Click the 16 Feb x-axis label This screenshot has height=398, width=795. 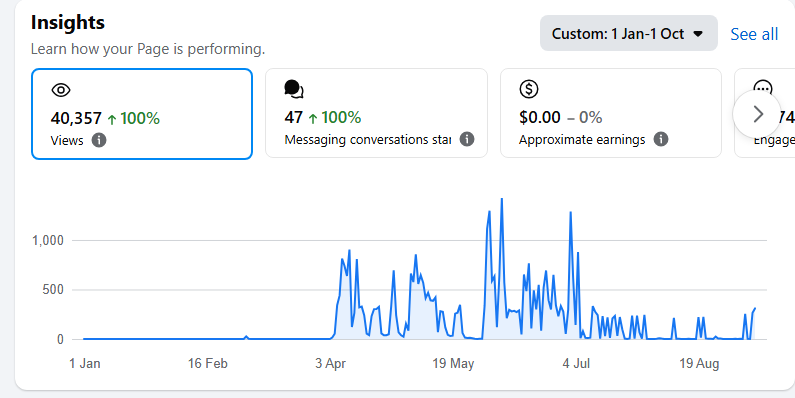tap(207, 364)
